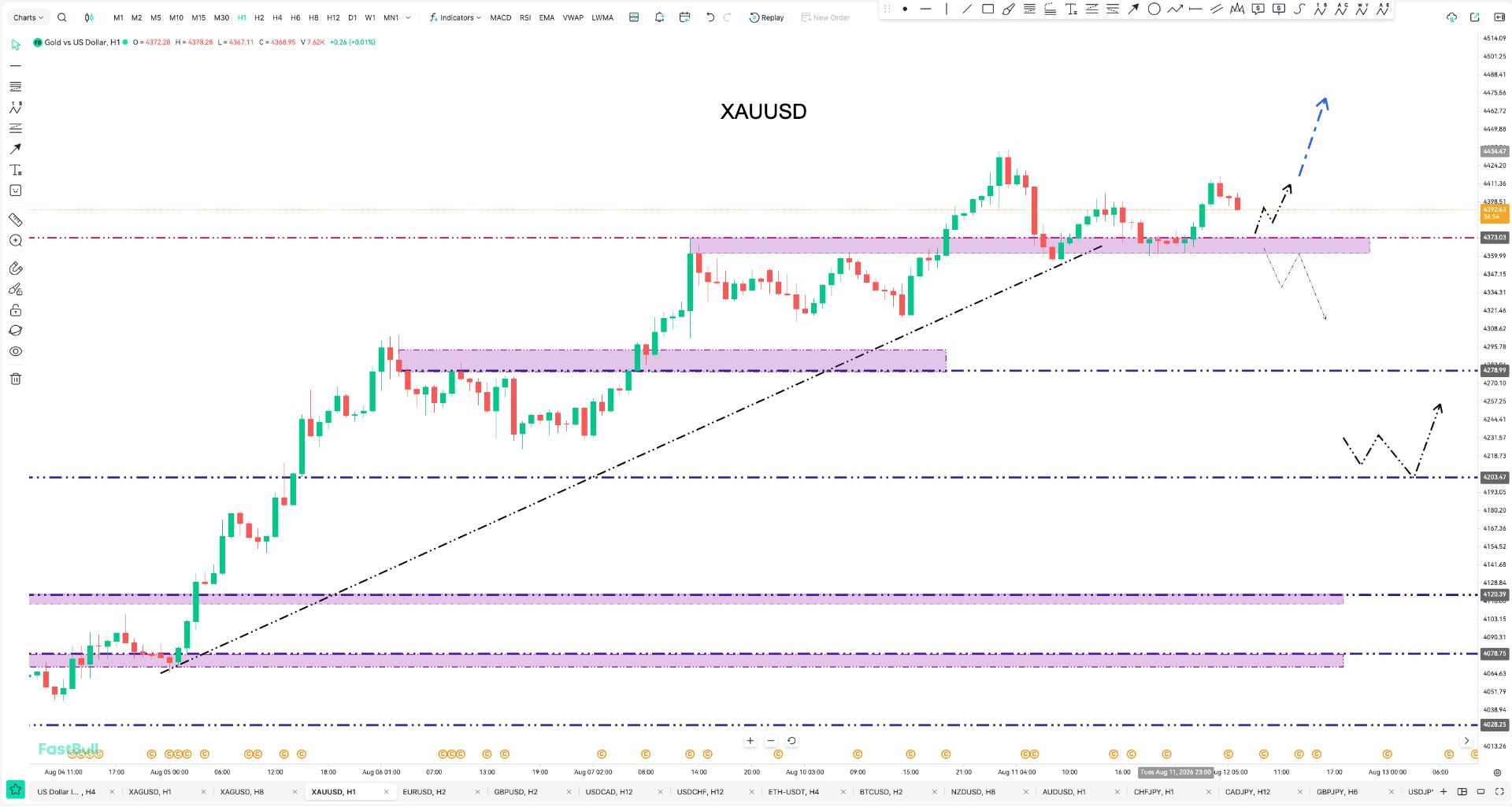Click the XAUUSD chart title text
1512x807 pixels.
coord(763,111)
